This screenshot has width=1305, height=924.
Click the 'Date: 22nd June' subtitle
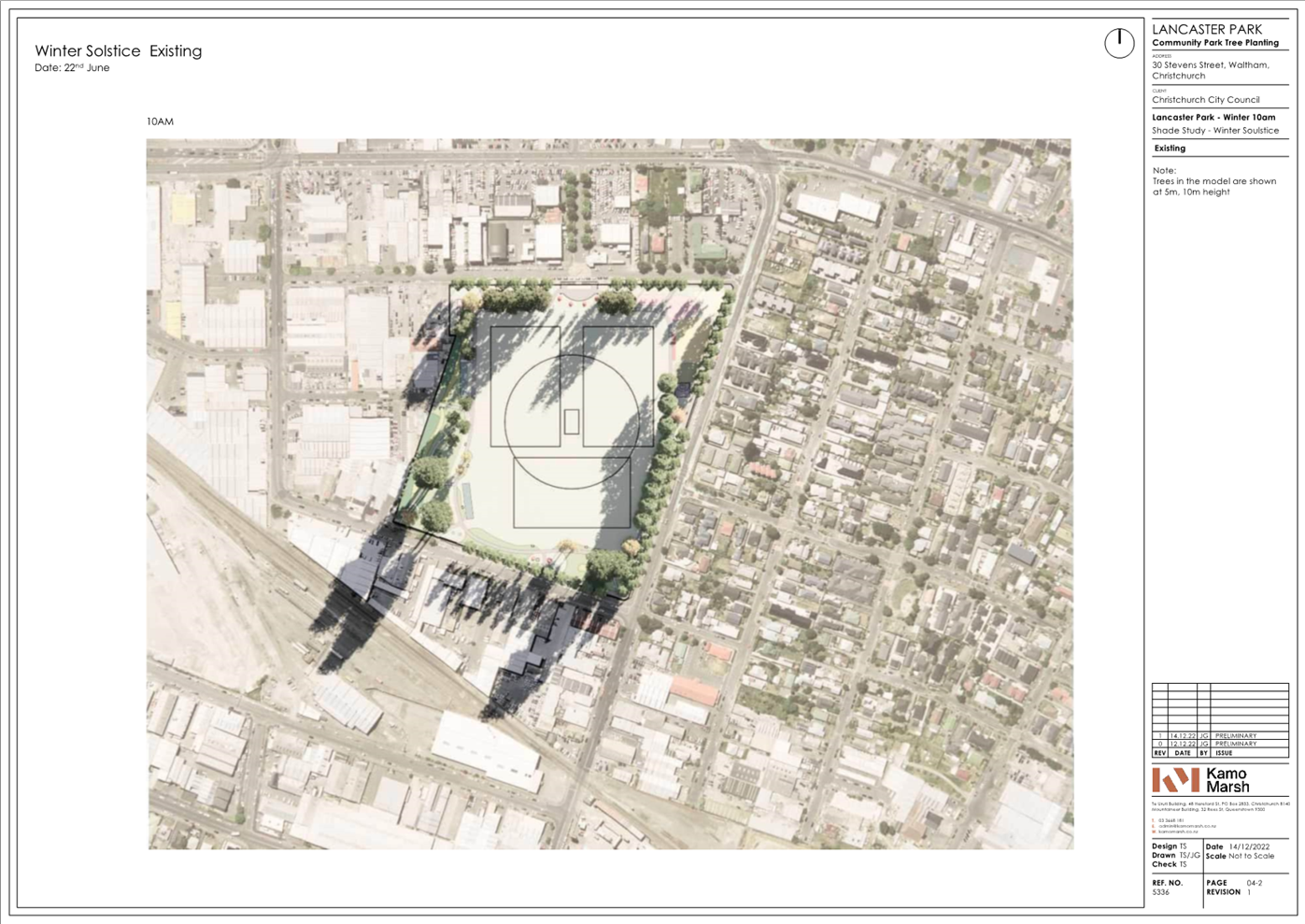72,68
